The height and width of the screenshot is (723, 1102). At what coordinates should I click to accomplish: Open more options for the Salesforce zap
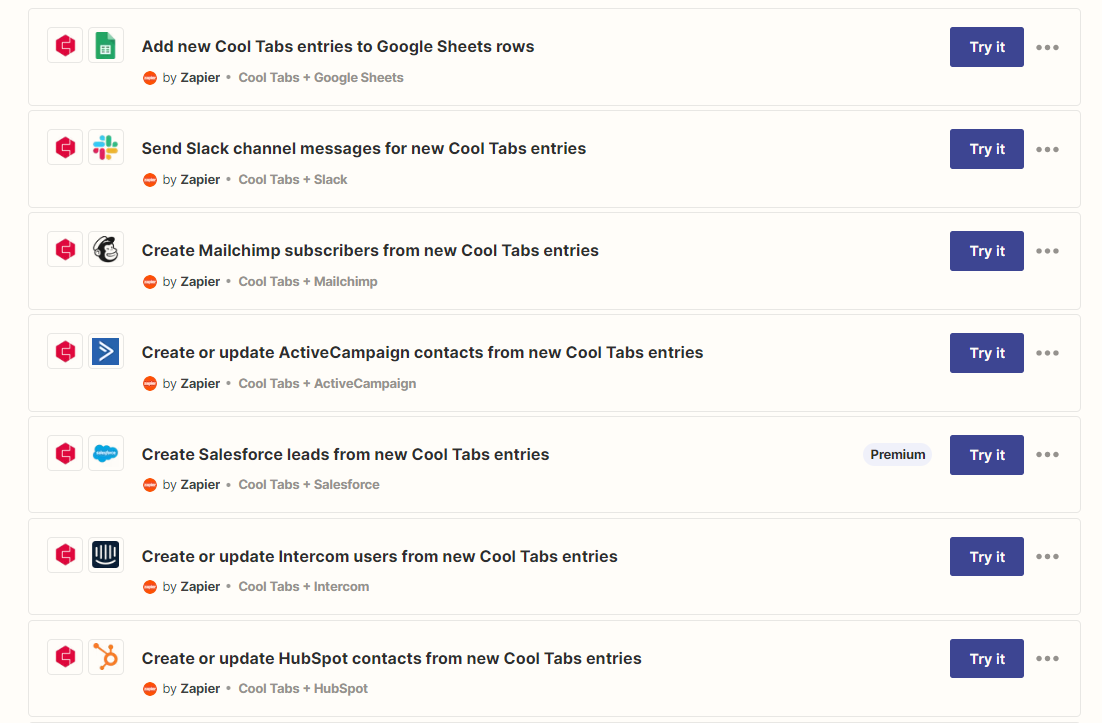(1047, 455)
